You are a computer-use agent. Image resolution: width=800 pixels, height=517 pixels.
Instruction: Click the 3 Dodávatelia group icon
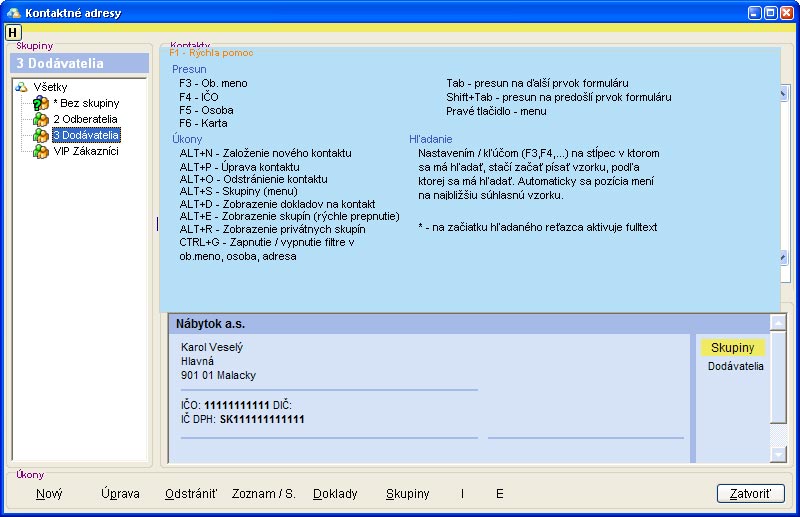(x=41, y=135)
